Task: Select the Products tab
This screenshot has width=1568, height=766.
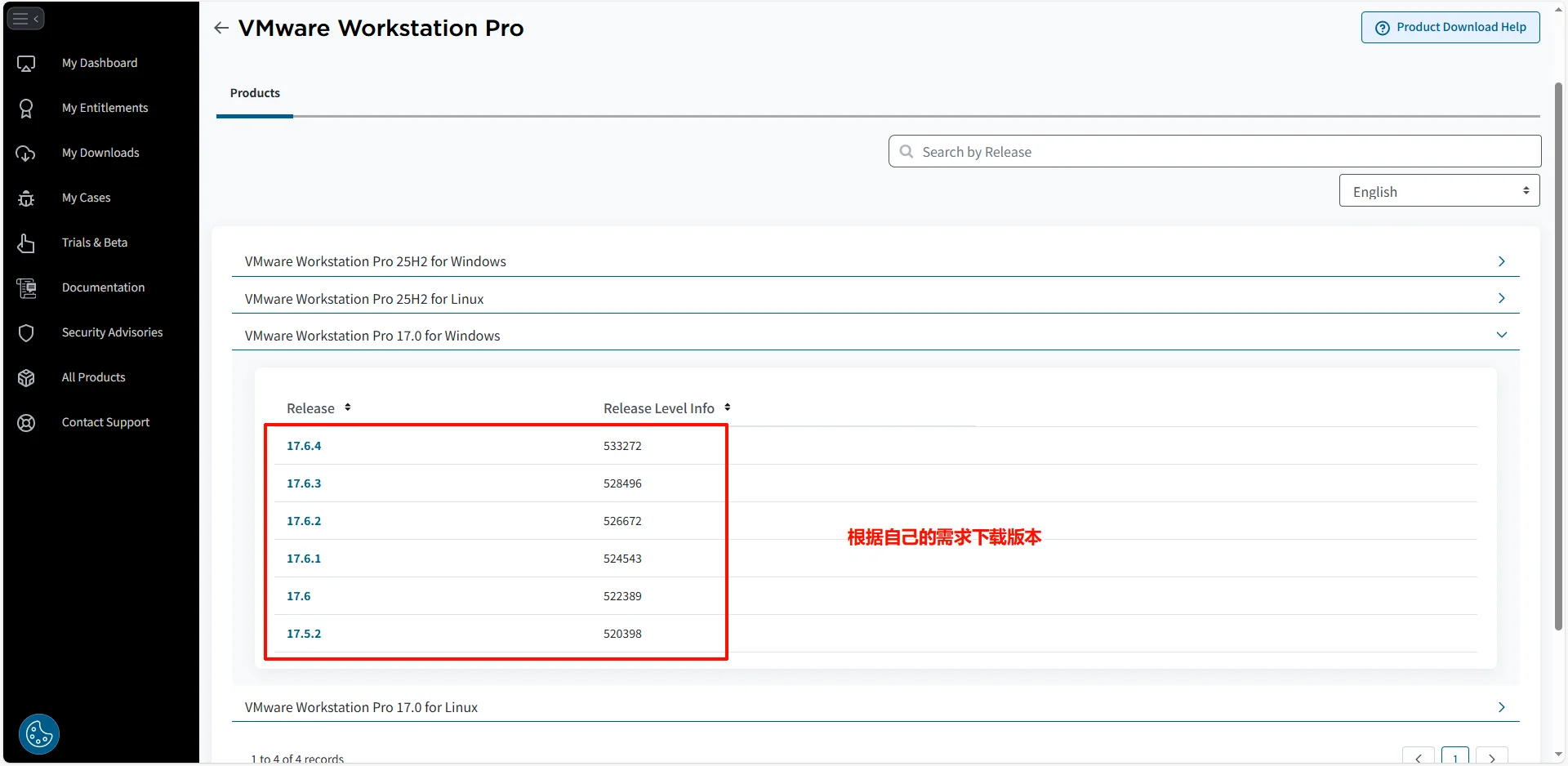Action: 255,93
